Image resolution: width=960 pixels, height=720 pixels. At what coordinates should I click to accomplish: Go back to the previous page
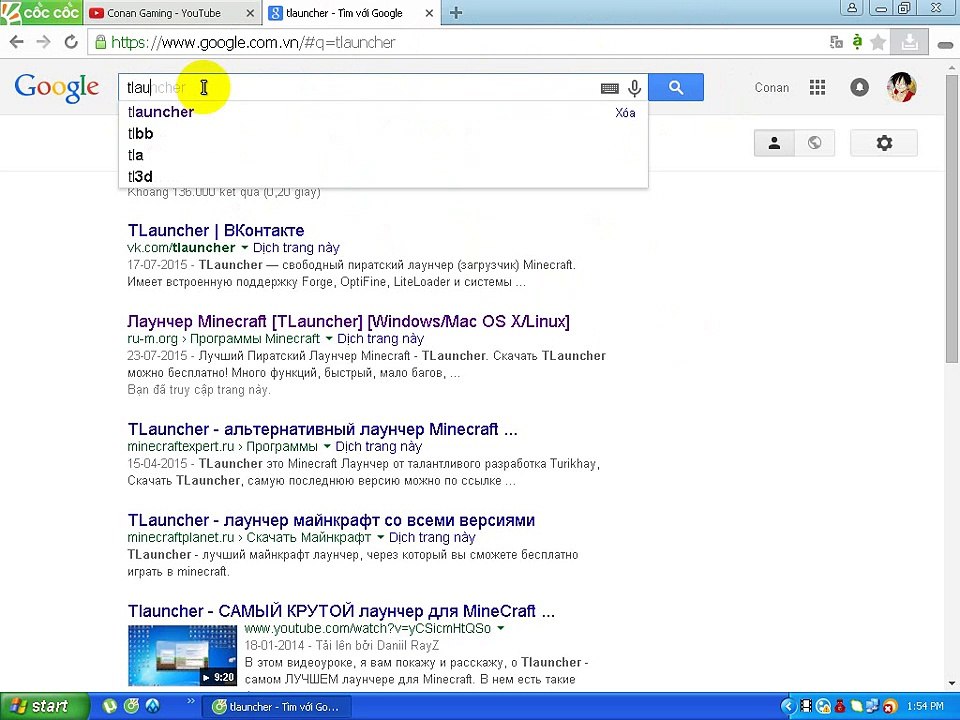tap(17, 42)
